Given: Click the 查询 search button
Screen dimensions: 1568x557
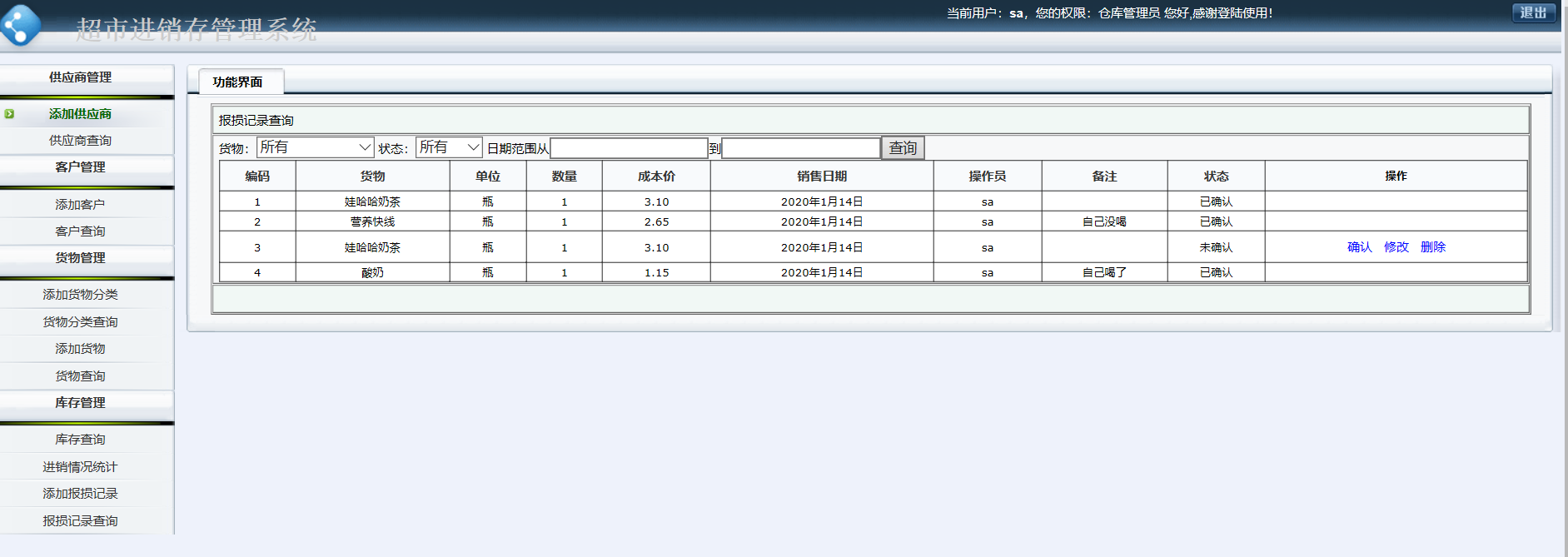Looking at the screenshot, I should (903, 148).
